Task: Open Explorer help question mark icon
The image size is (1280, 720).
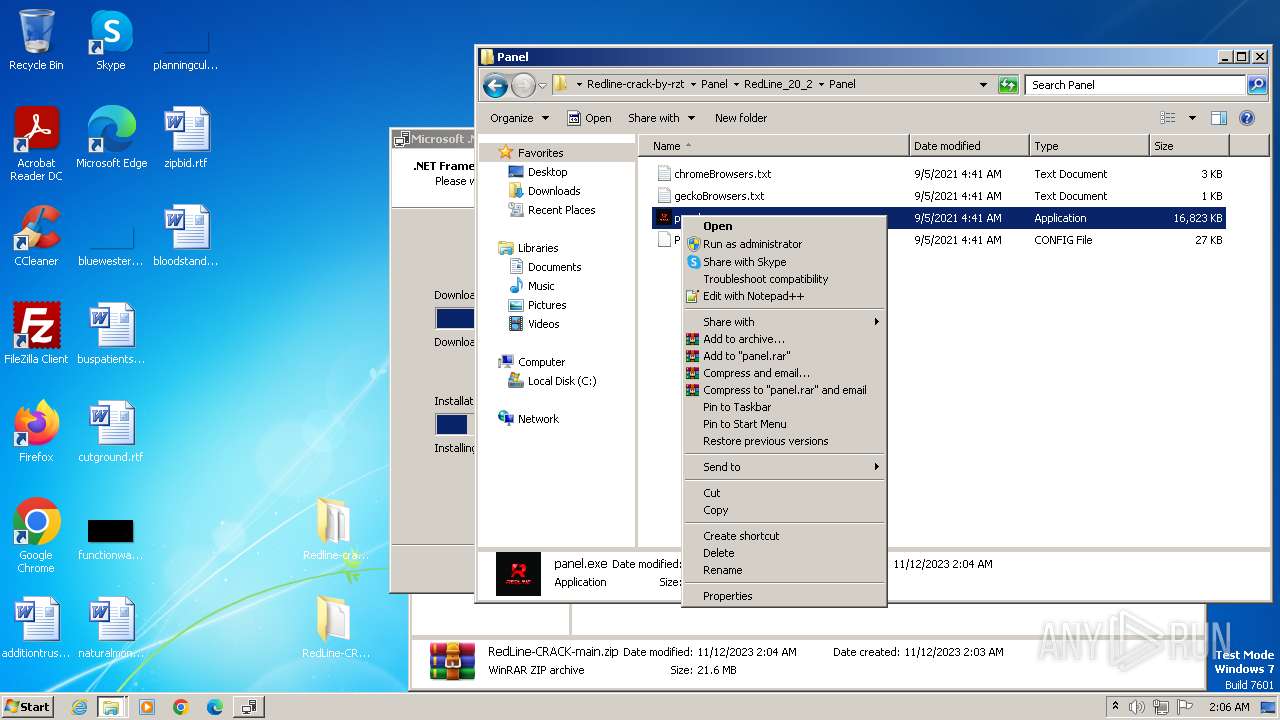Action: [x=1247, y=118]
